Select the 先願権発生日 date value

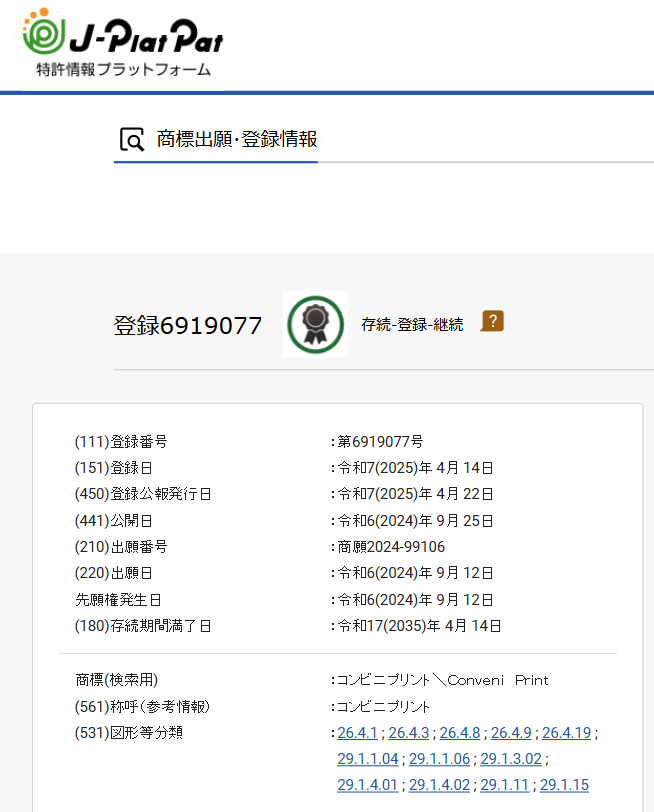pyautogui.click(x=416, y=600)
